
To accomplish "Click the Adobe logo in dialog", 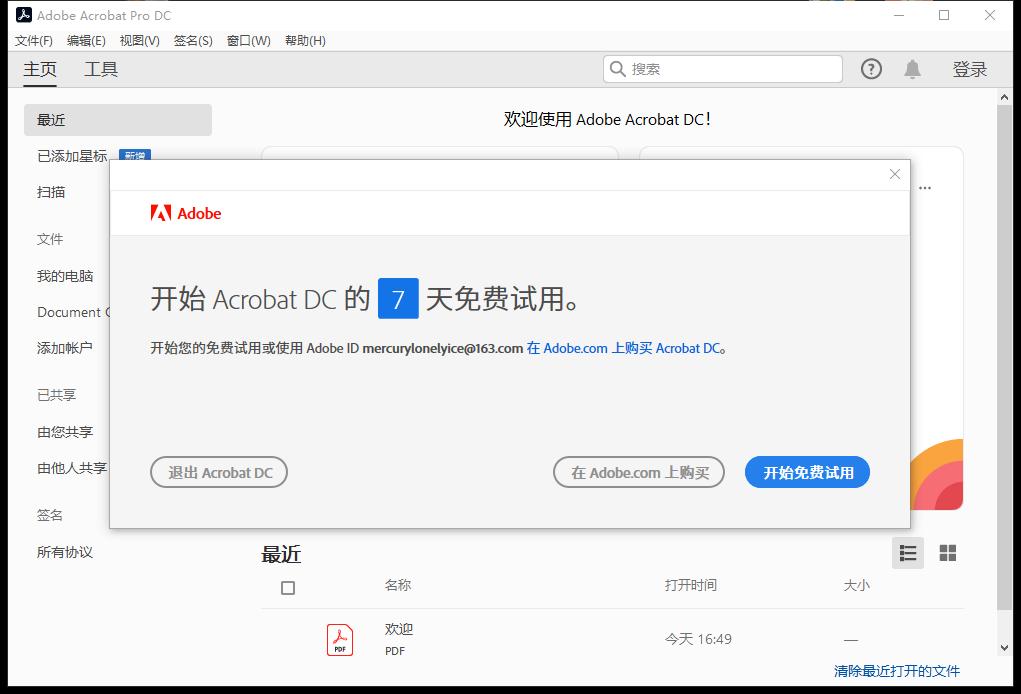I will pos(186,213).
